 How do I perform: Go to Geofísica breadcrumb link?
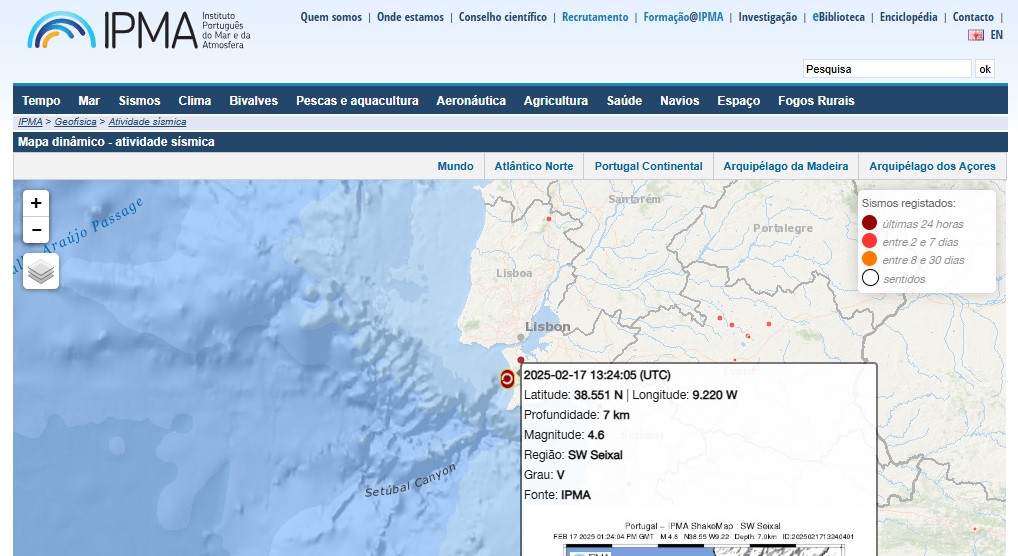coord(75,121)
